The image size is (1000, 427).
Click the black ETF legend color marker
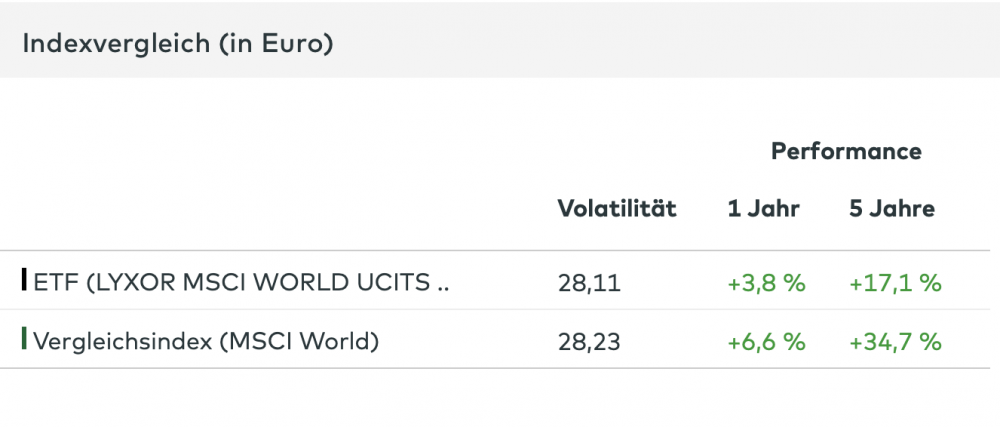pos(24,280)
